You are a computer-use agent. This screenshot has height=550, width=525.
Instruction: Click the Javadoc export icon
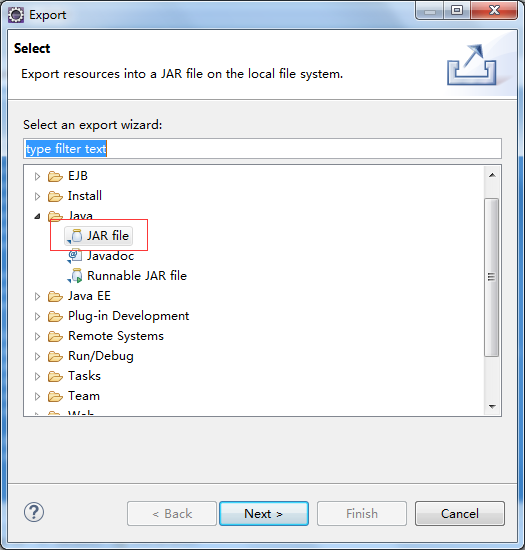75,256
